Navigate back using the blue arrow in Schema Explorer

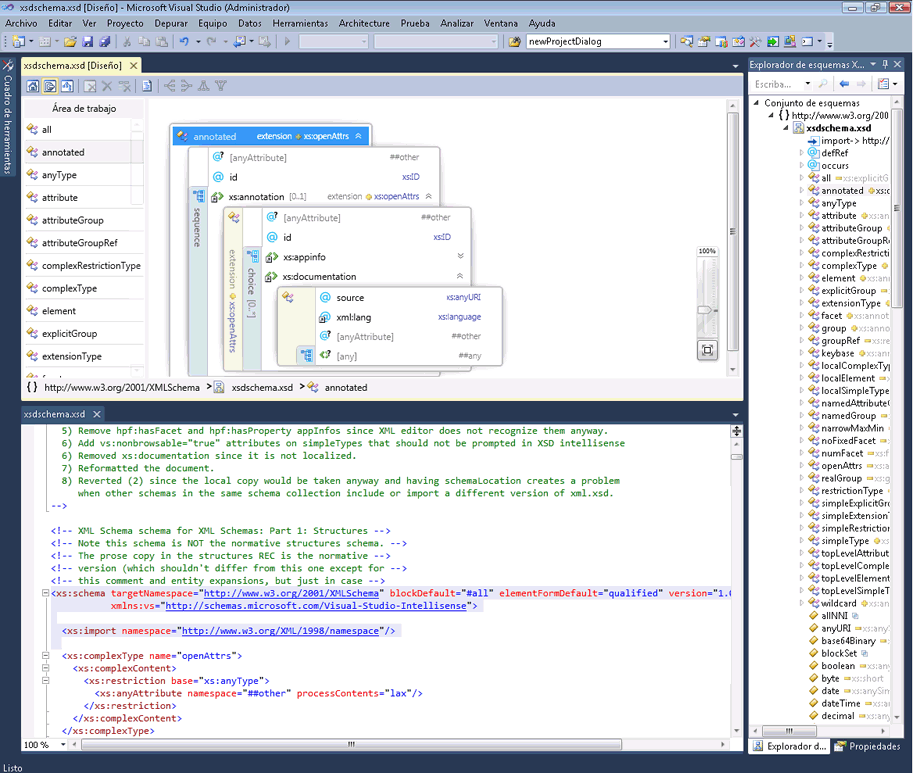pos(844,84)
